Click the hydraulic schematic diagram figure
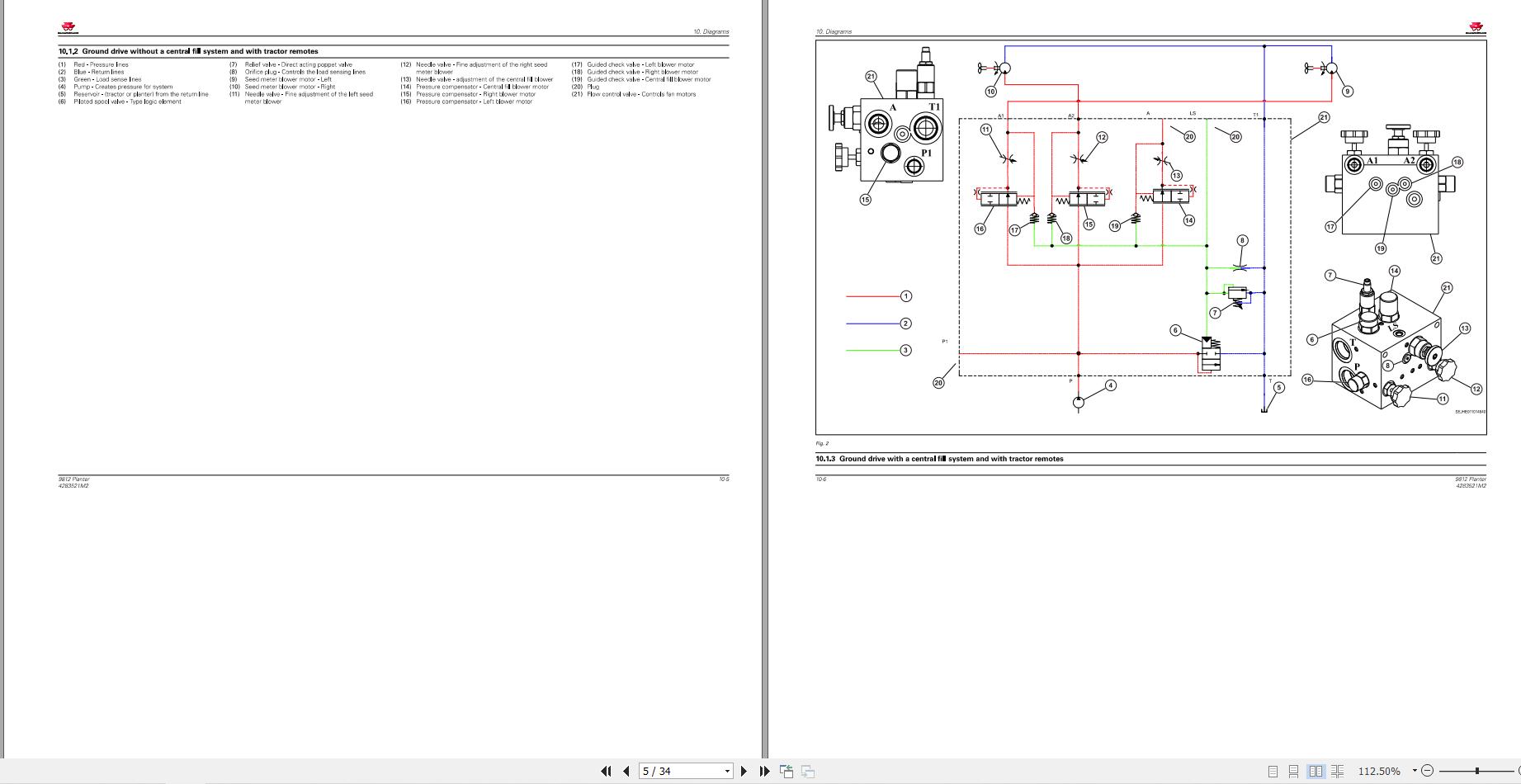Screen dimensions: 1521x784 1150,237
